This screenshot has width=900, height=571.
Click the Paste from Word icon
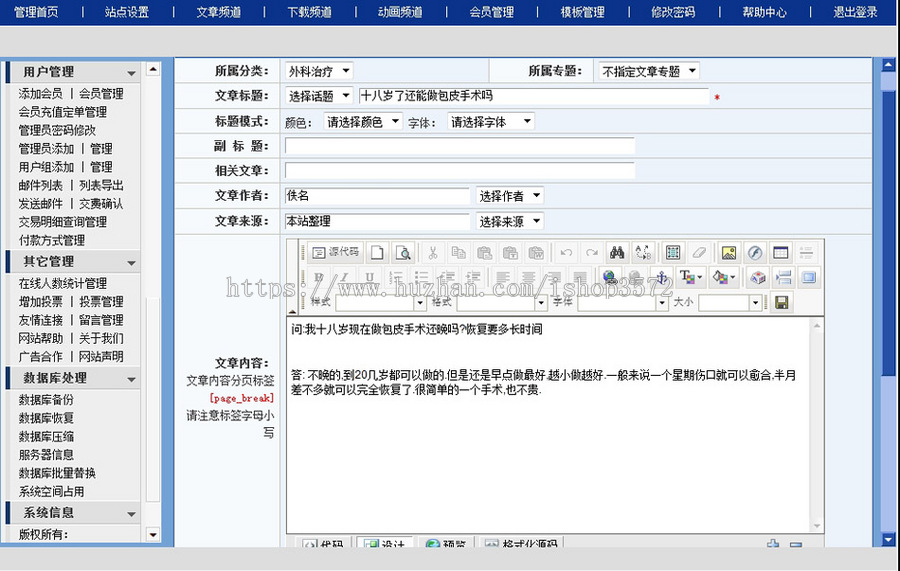click(x=536, y=253)
